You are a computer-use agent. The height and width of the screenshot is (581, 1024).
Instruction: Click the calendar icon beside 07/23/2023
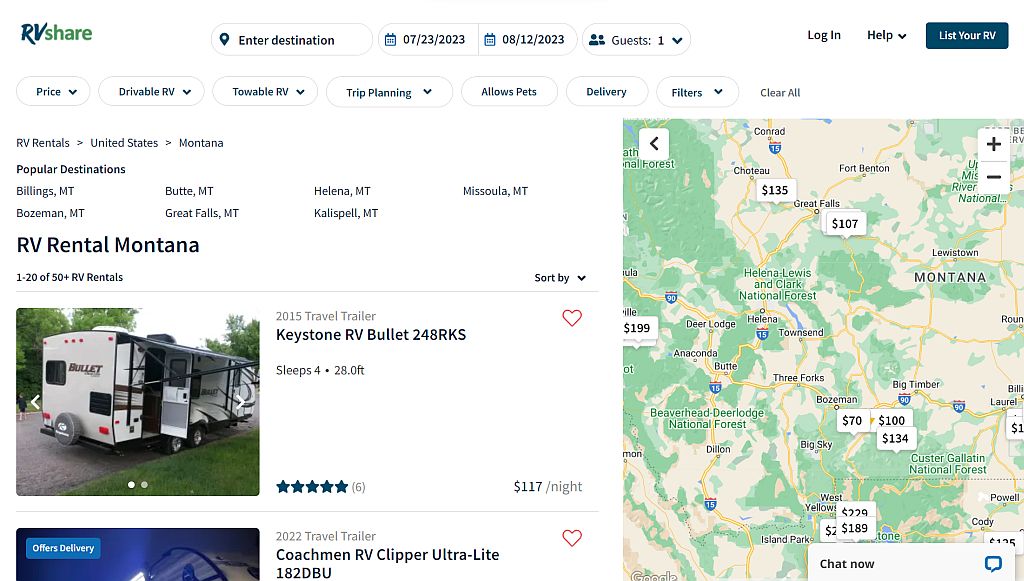tap(390, 40)
